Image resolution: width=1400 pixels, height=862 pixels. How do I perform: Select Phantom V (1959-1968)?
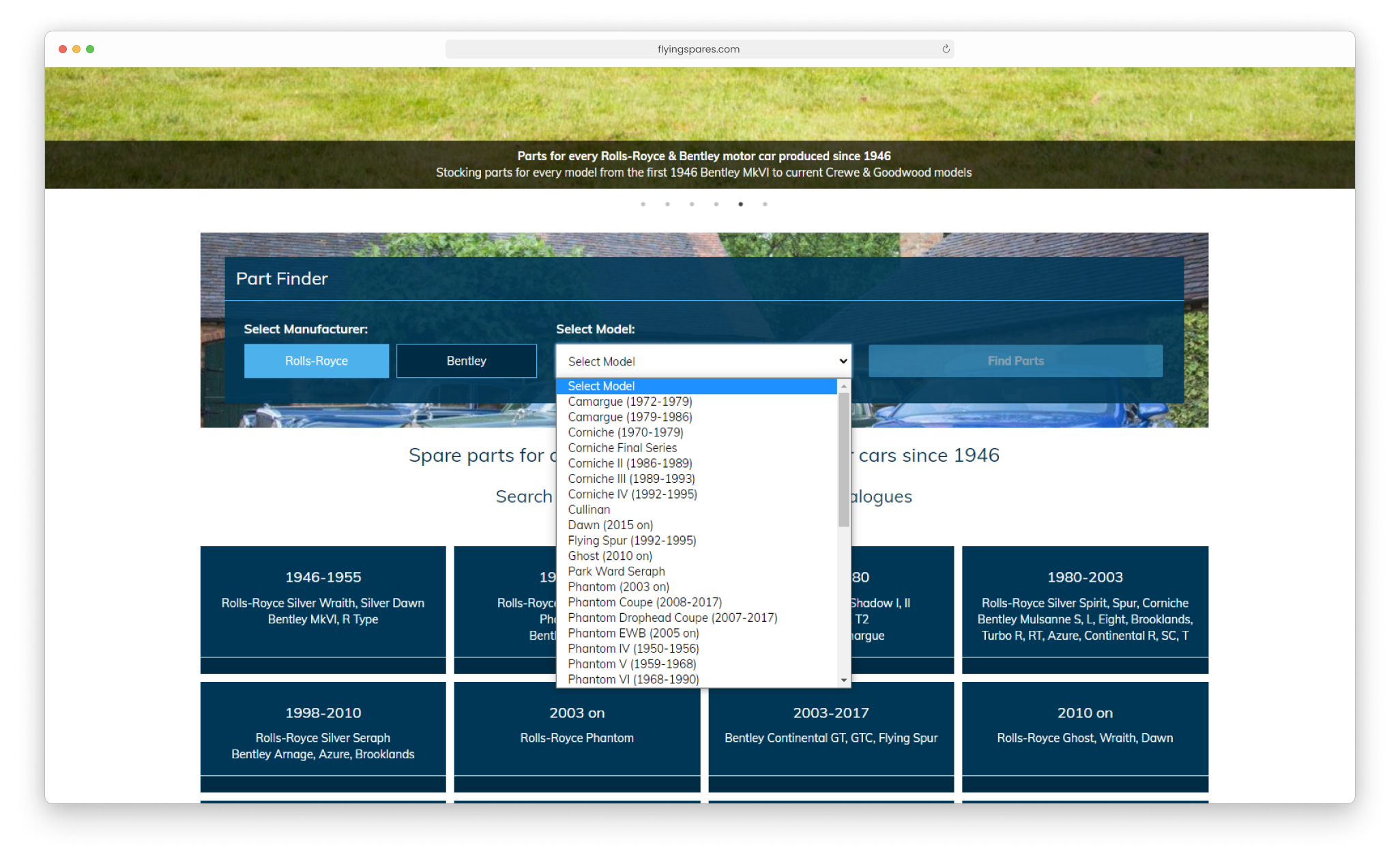click(697, 664)
